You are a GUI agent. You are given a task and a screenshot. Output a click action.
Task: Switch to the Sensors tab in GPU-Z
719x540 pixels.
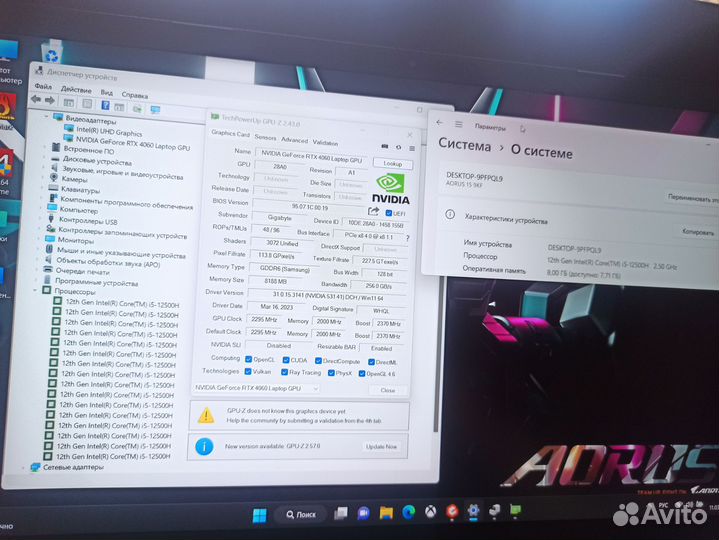[x=265, y=137]
